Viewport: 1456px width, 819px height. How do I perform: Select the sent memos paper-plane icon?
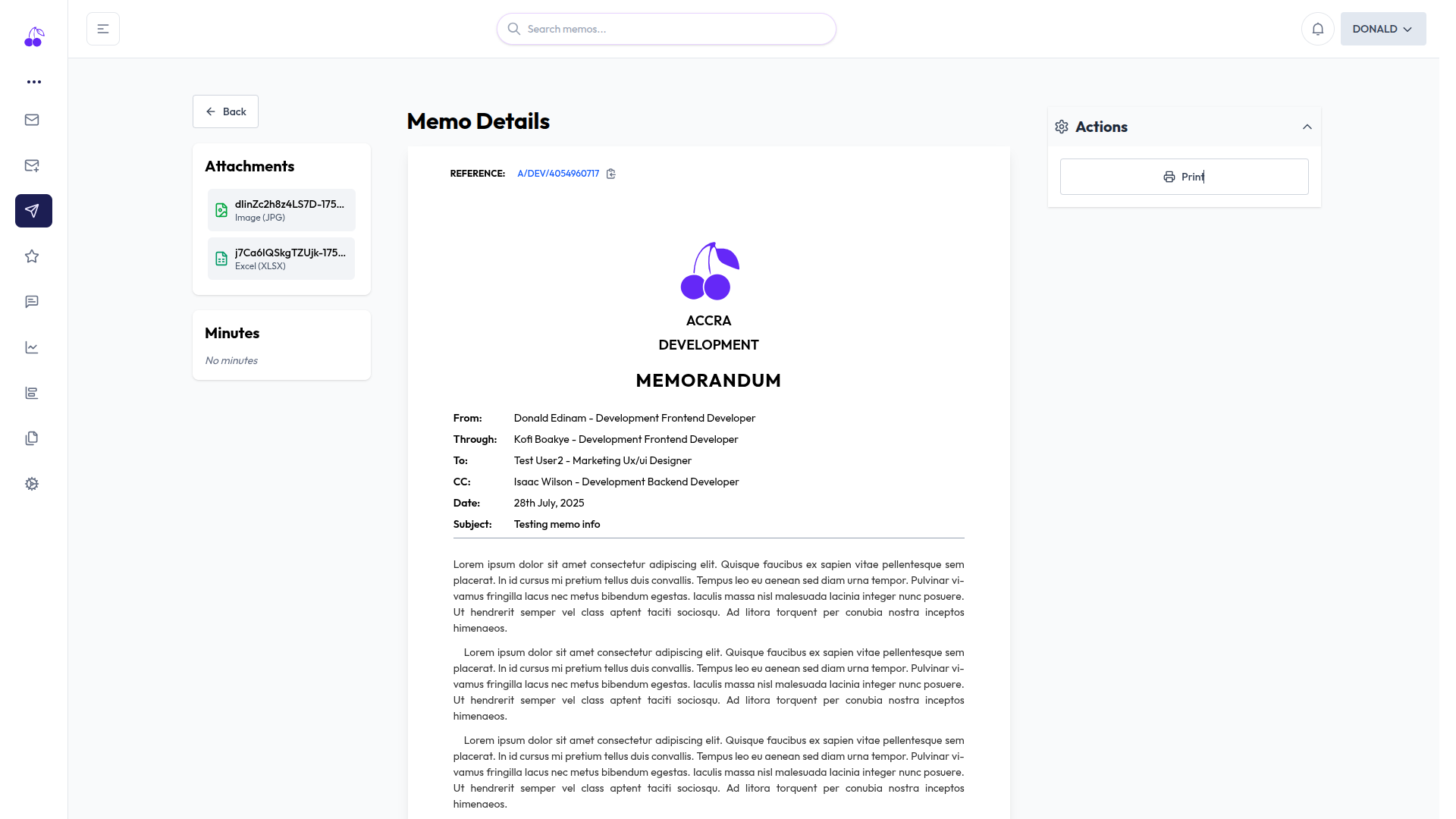coord(33,211)
